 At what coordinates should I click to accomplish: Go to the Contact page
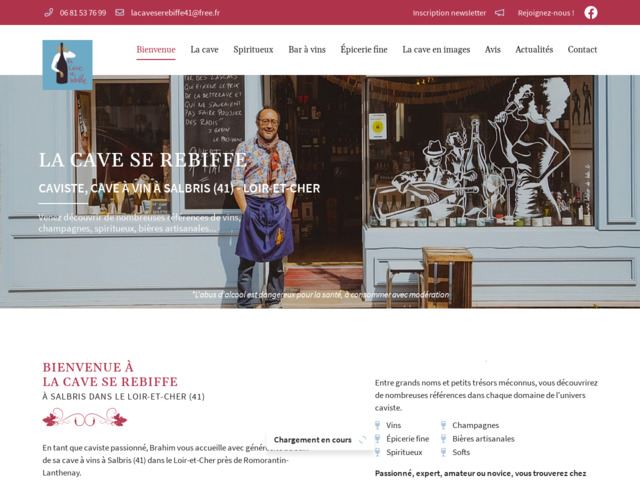tap(582, 49)
